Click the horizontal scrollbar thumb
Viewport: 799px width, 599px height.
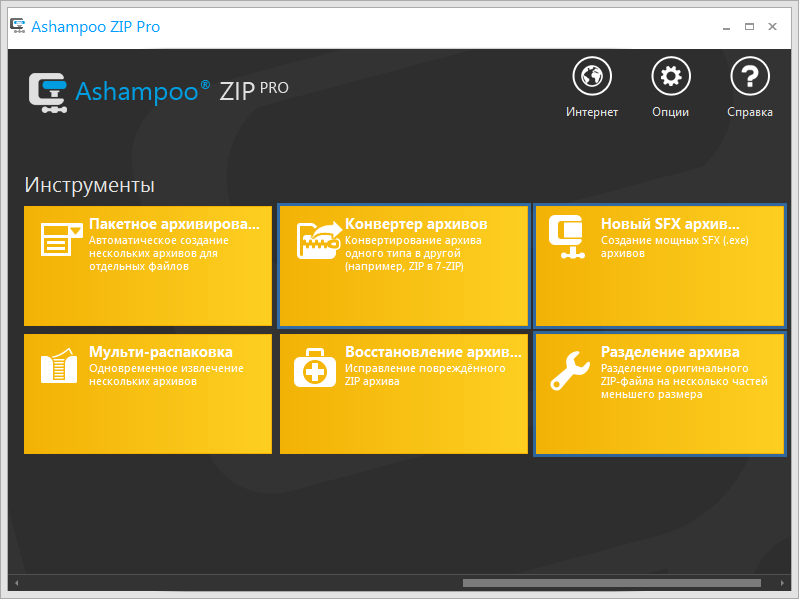(x=611, y=583)
